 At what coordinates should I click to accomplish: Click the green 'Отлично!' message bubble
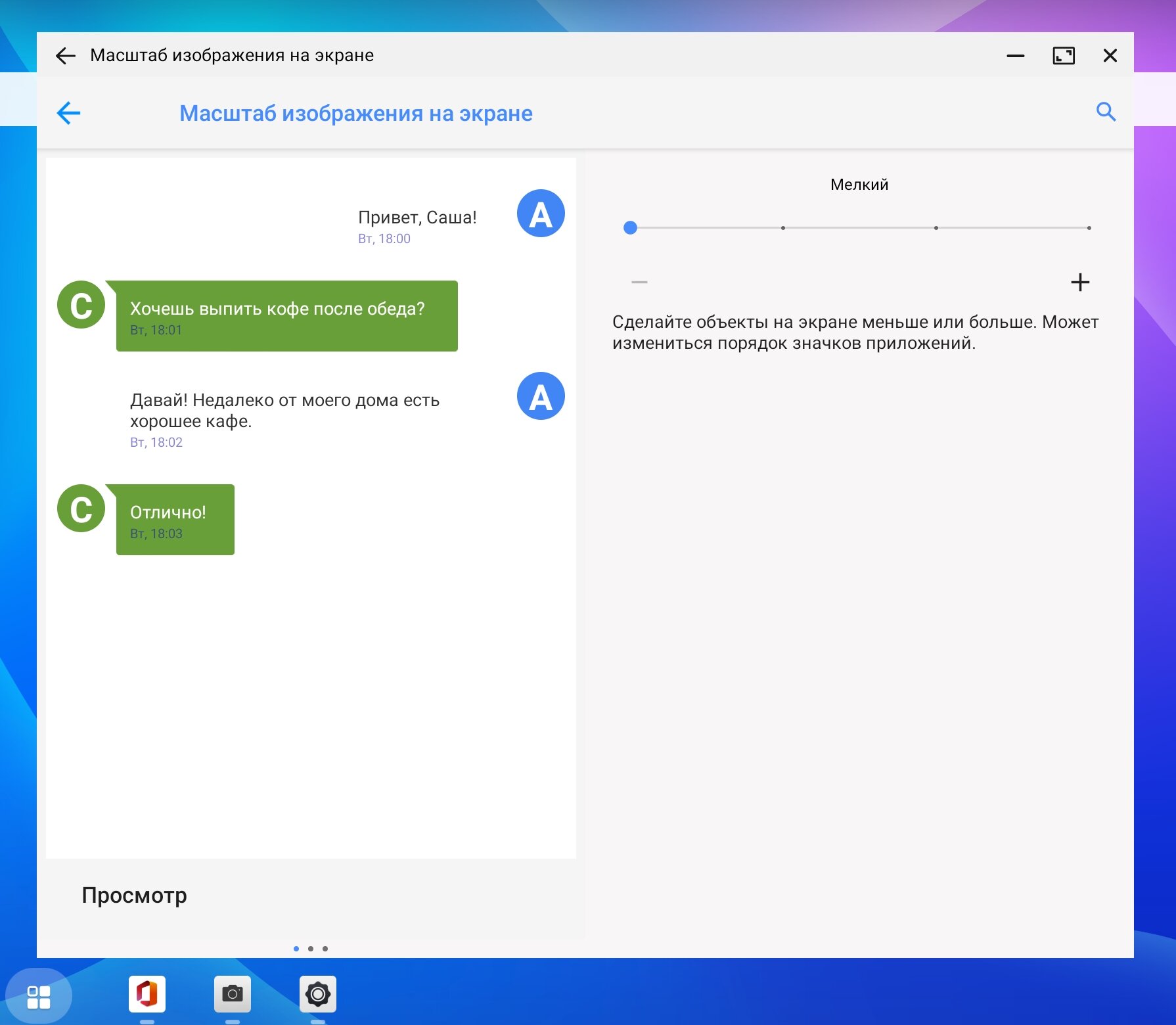[x=175, y=520]
